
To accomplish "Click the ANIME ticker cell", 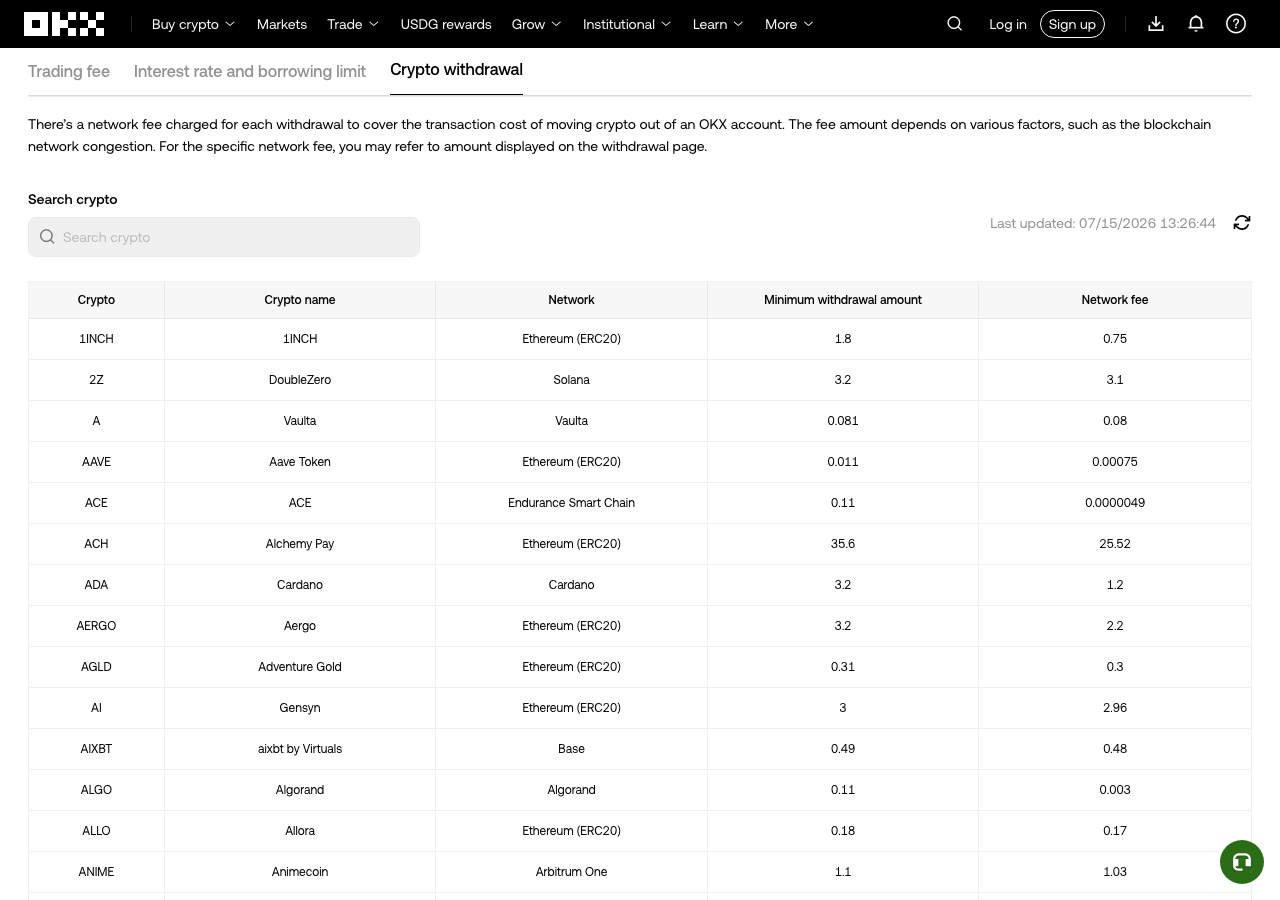I will 96,872.
